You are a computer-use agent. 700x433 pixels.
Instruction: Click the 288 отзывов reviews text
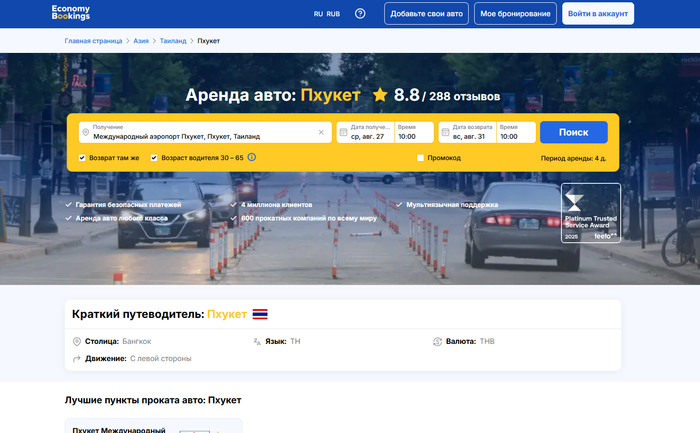tap(464, 96)
